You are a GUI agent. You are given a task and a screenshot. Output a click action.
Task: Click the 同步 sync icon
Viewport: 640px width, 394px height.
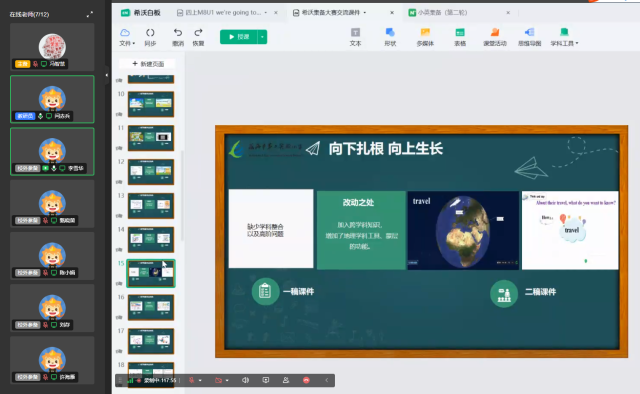tap(150, 37)
